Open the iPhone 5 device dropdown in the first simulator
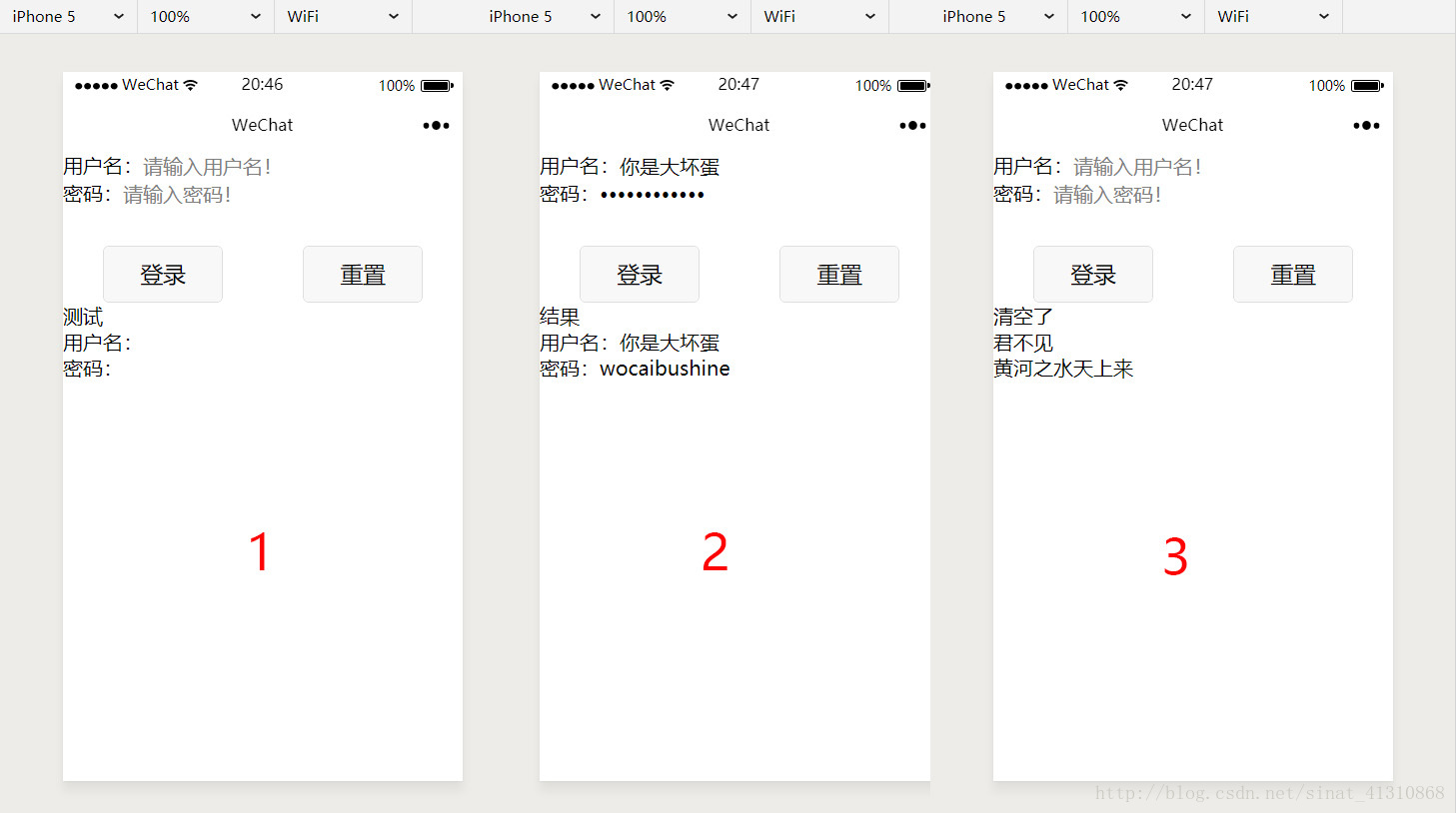The width and height of the screenshot is (1456, 813). (68, 16)
